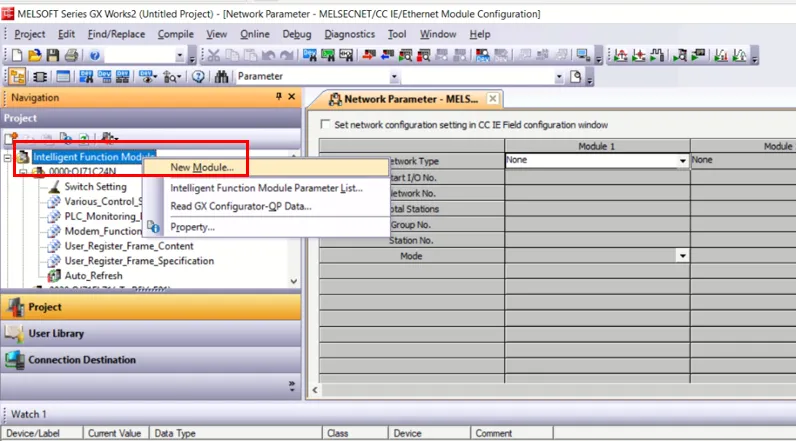Image resolution: width=796 pixels, height=441 pixels.
Task: Click the PLC_Monitoring tree item
Action: pyautogui.click(x=103, y=216)
